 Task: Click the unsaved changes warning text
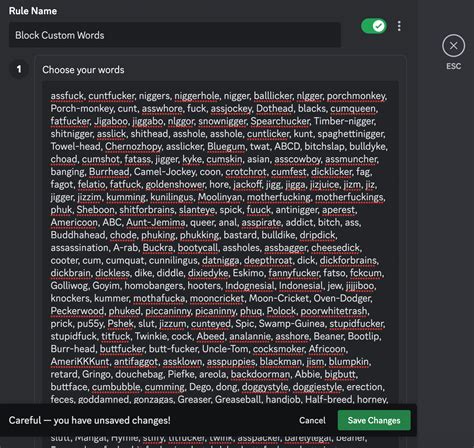[x=90, y=420]
